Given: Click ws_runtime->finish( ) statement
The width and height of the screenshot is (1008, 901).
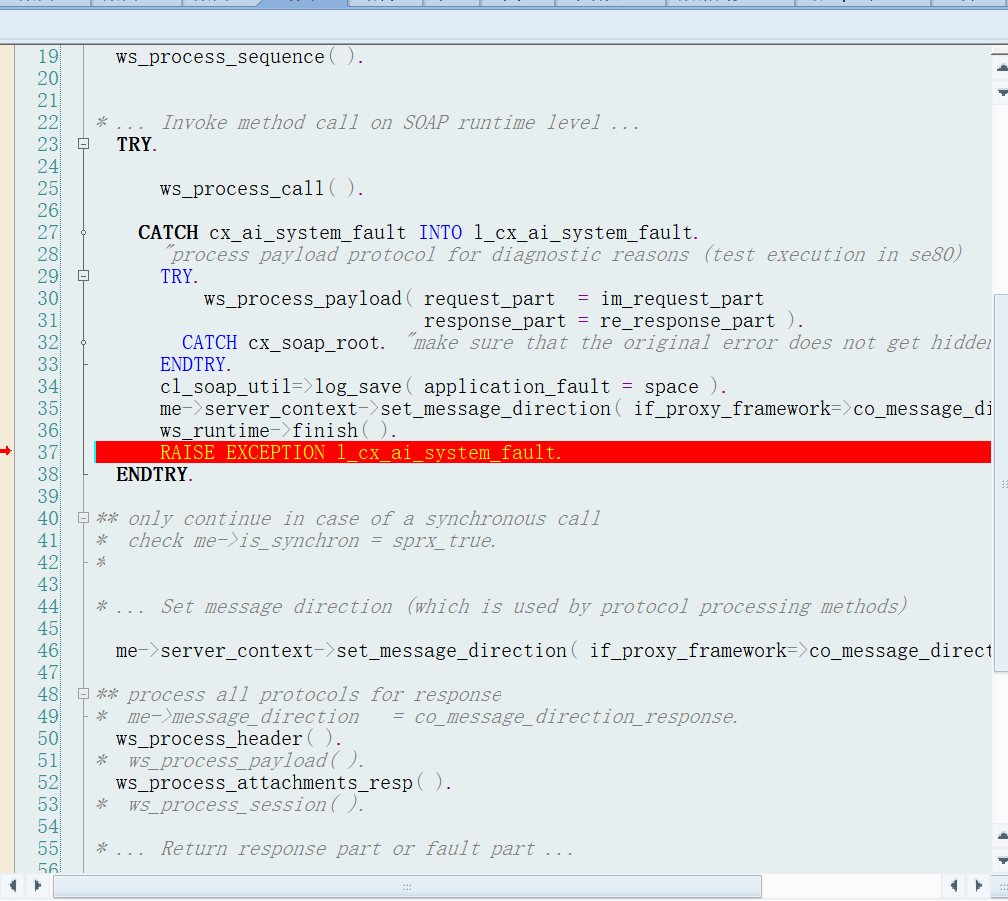Looking at the screenshot, I should (x=278, y=431).
